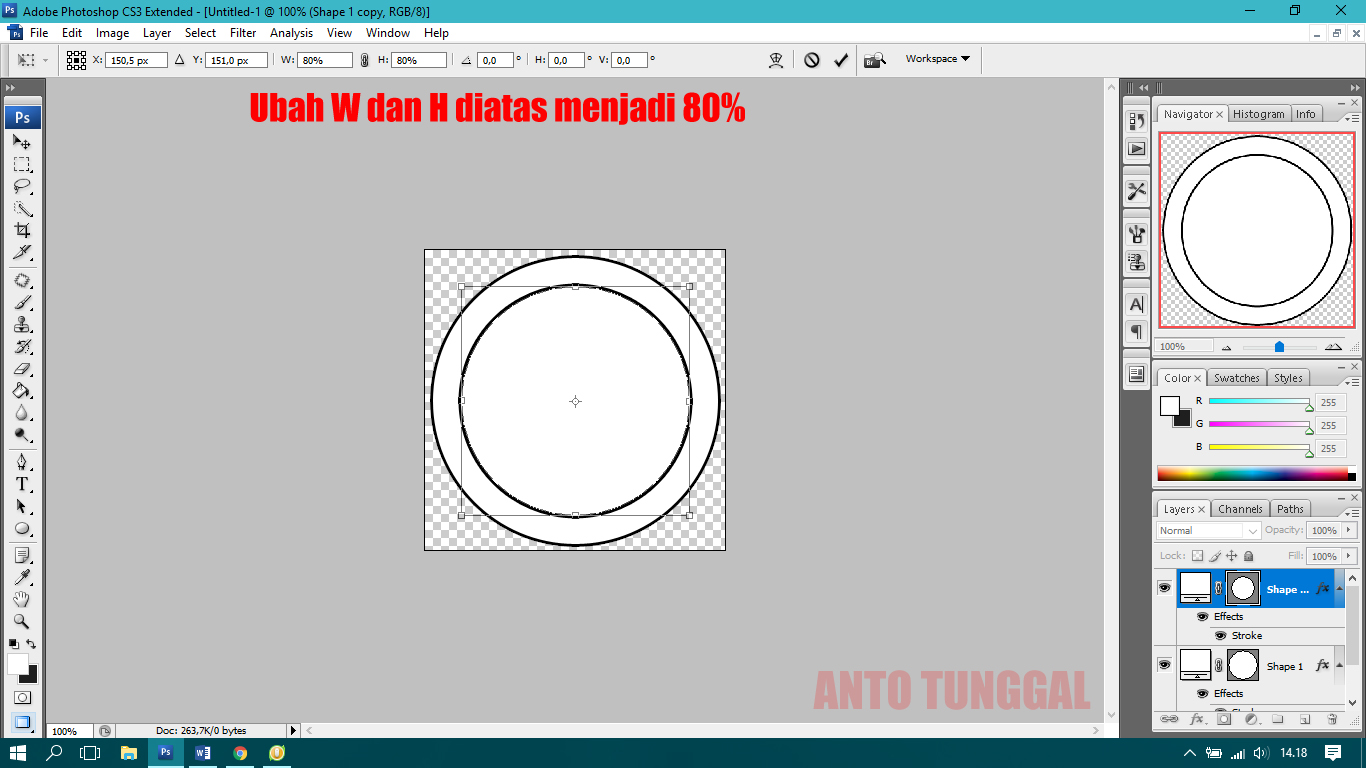The image size is (1366, 768).
Task: Move the Navigator zoom slider
Action: tap(1279, 347)
